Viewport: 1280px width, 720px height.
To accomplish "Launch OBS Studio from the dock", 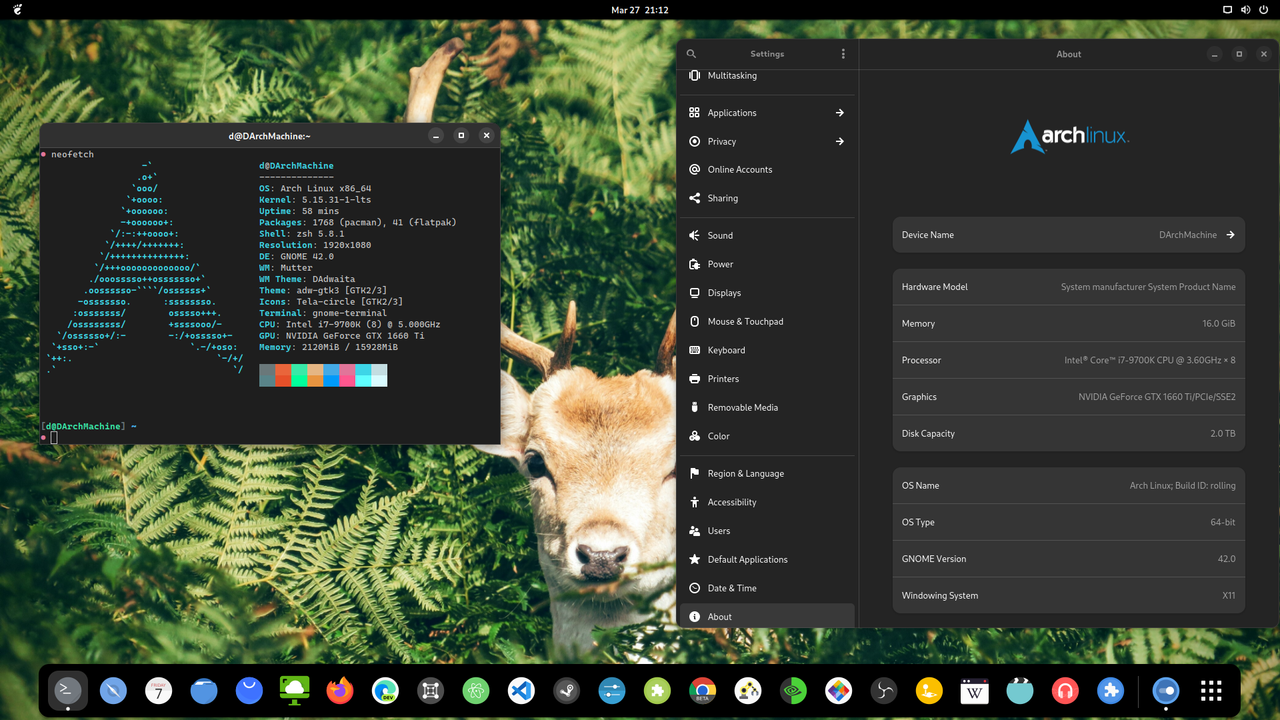I will 884,690.
